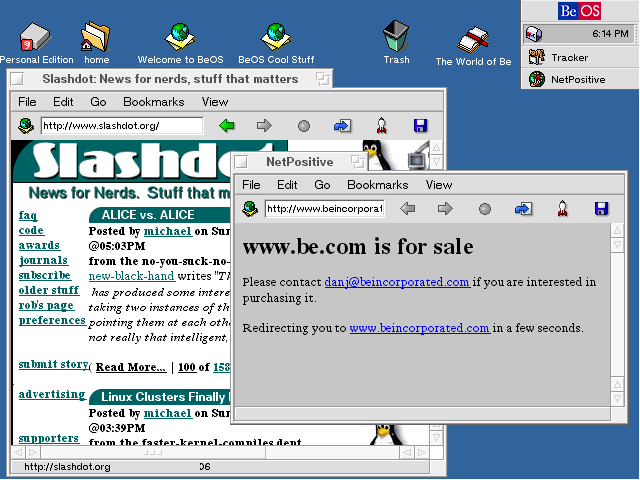Viewport: 640px width, 480px height.
Task: Click the preferences link on Slashdot
Action: pyautogui.click(x=52, y=320)
